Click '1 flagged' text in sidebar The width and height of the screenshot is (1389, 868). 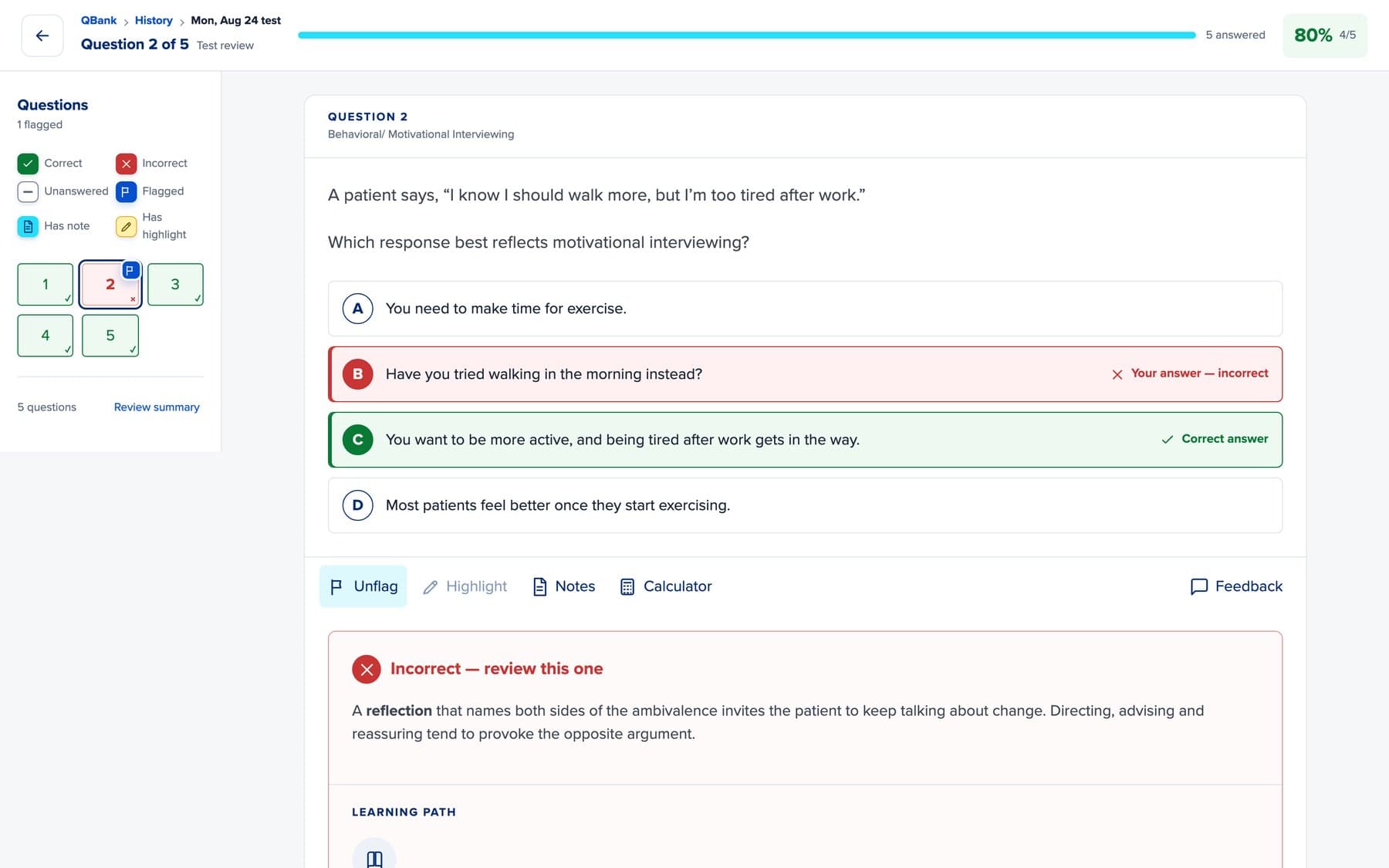40,124
